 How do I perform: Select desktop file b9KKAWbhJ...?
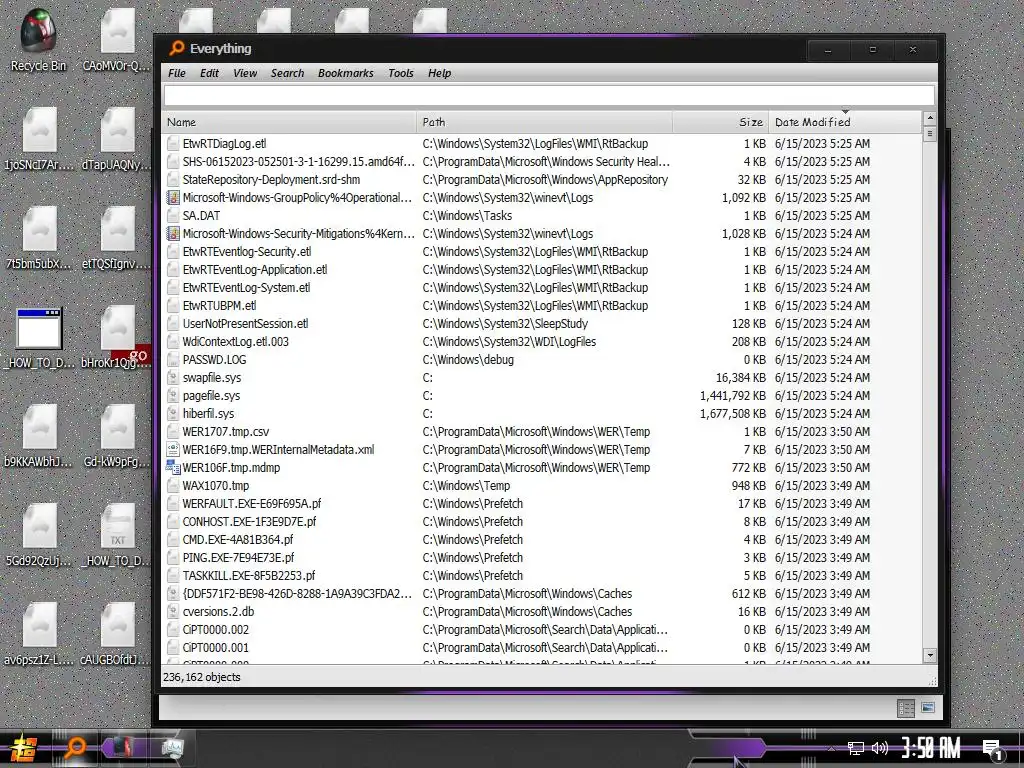pos(39,436)
